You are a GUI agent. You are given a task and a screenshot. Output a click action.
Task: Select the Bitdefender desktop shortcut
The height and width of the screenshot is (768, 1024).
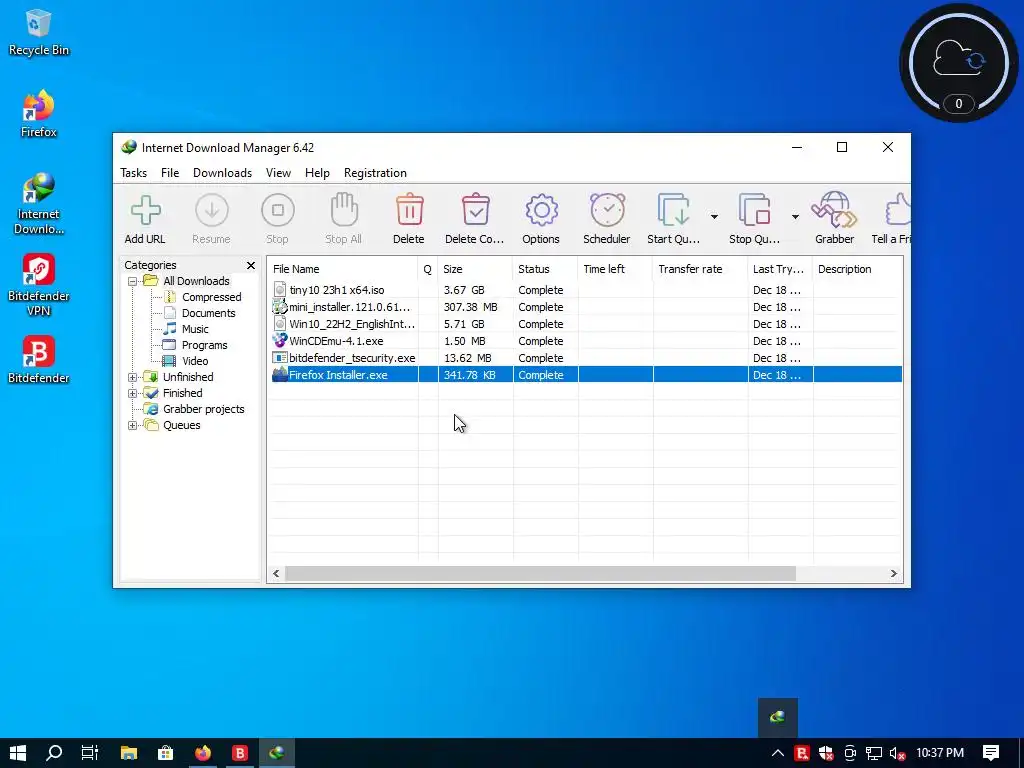click(39, 360)
